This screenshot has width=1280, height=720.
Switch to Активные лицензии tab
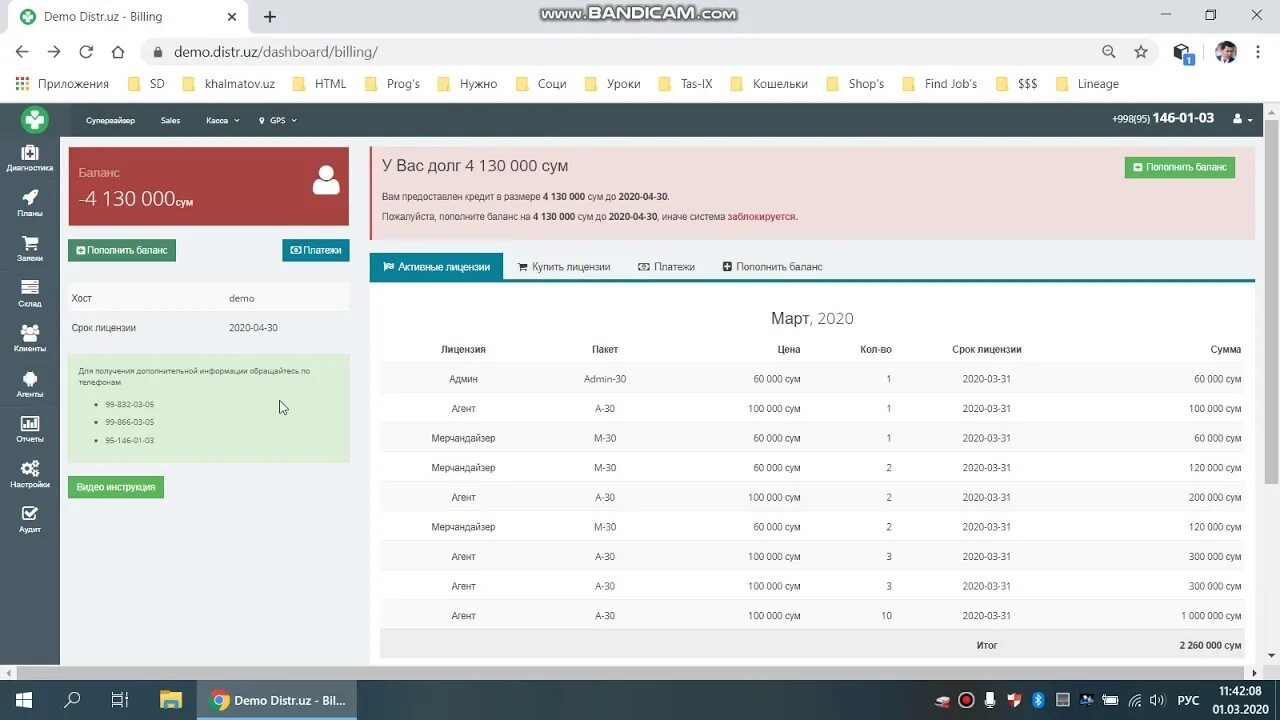tap(436, 267)
